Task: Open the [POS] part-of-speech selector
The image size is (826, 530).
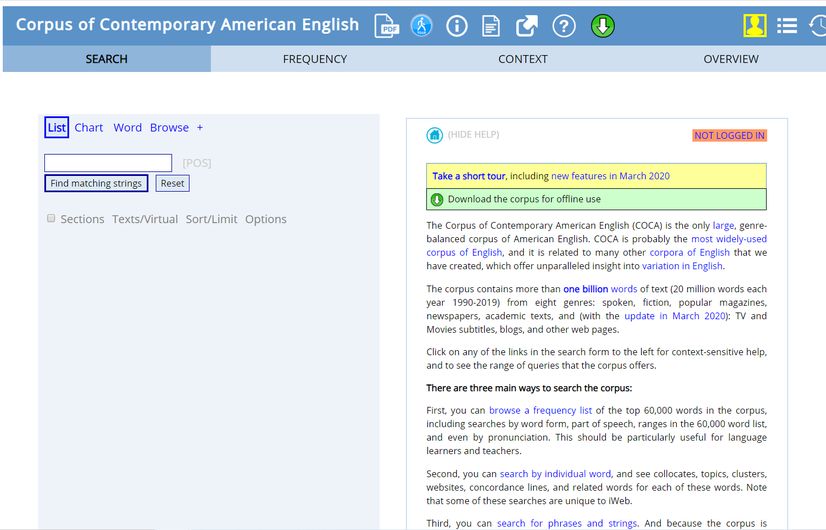Action: coord(197,163)
